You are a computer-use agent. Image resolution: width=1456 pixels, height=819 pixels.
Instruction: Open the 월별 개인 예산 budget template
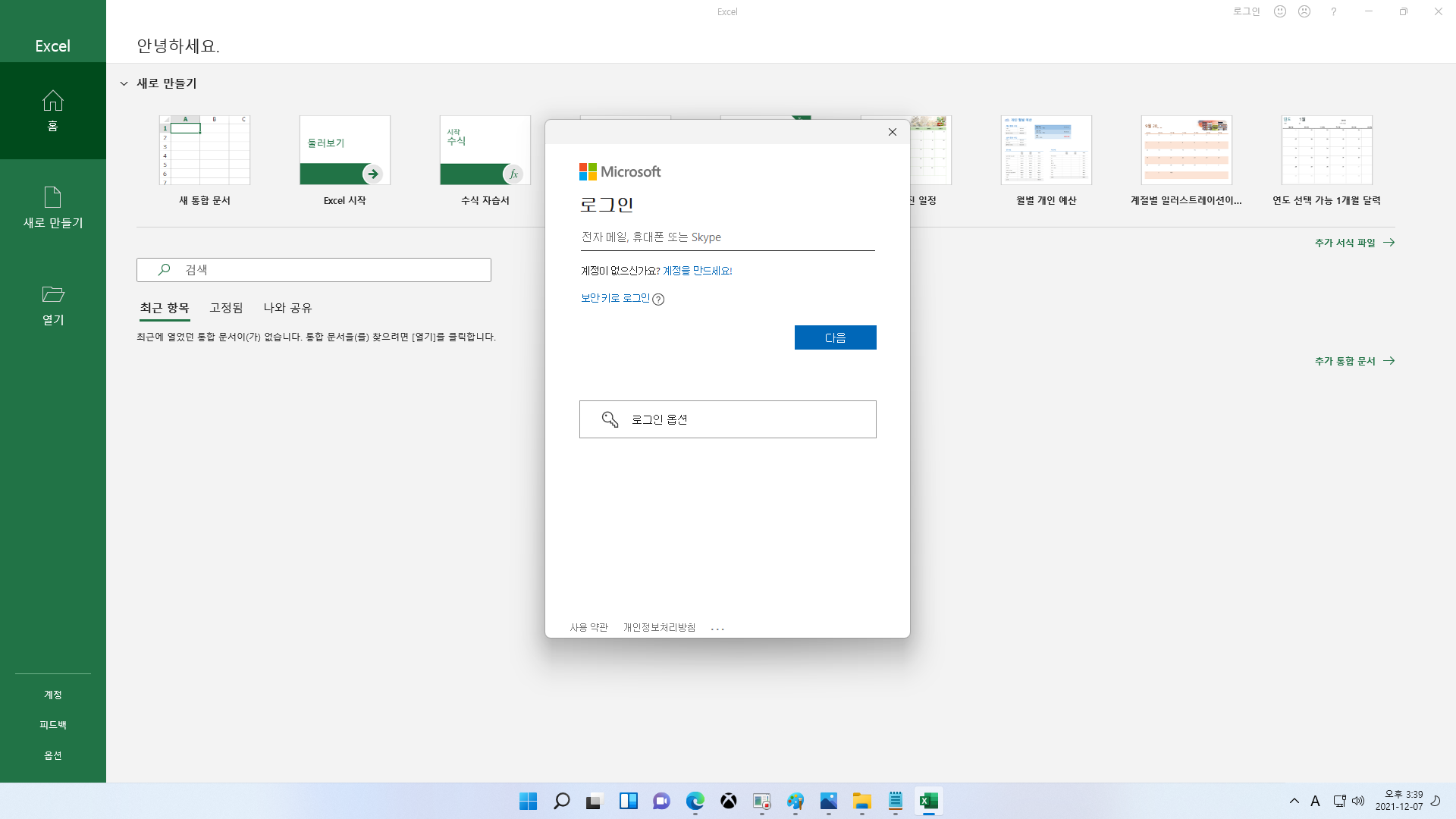[x=1046, y=160]
